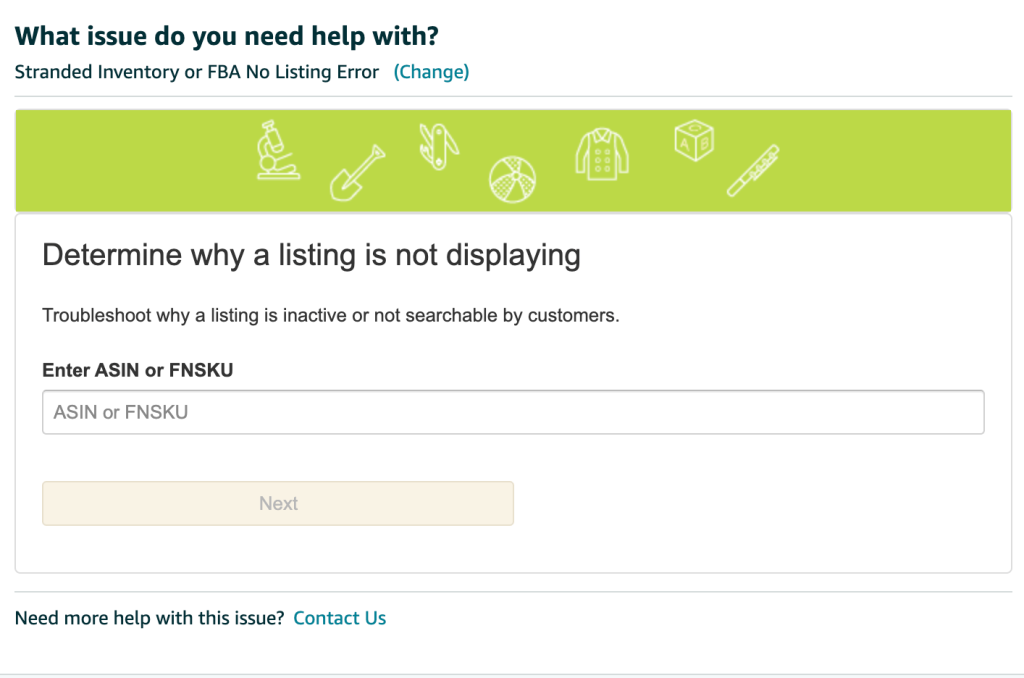Click the toy letter block icon
Viewport: 1024px width, 678px height.
692,141
